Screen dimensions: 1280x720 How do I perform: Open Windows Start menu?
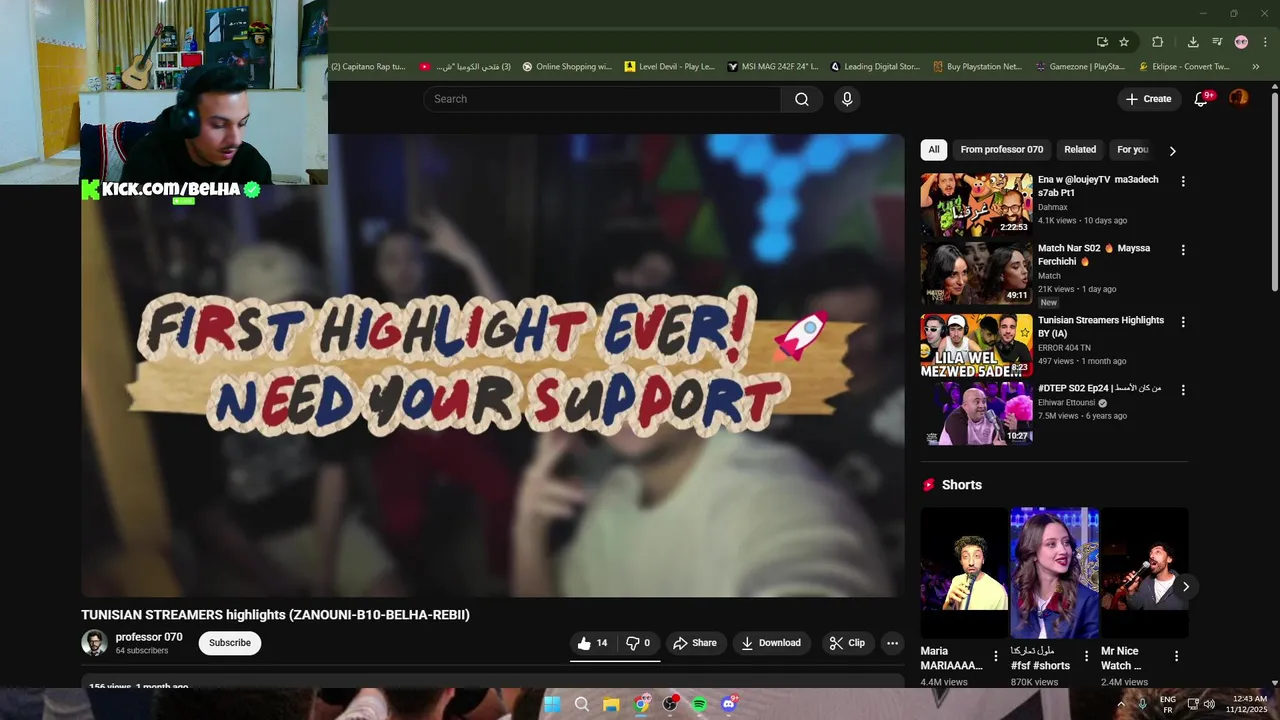pyautogui.click(x=551, y=704)
